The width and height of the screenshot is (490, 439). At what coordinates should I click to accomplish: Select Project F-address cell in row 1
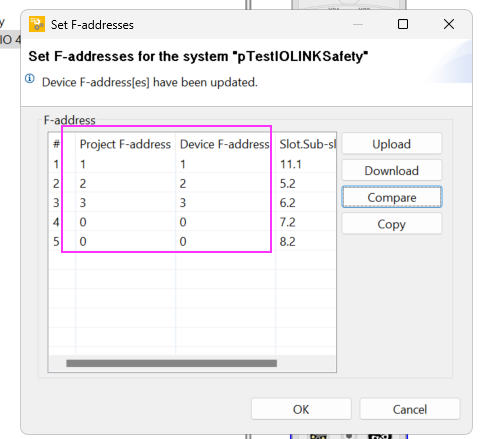pyautogui.click(x=125, y=164)
